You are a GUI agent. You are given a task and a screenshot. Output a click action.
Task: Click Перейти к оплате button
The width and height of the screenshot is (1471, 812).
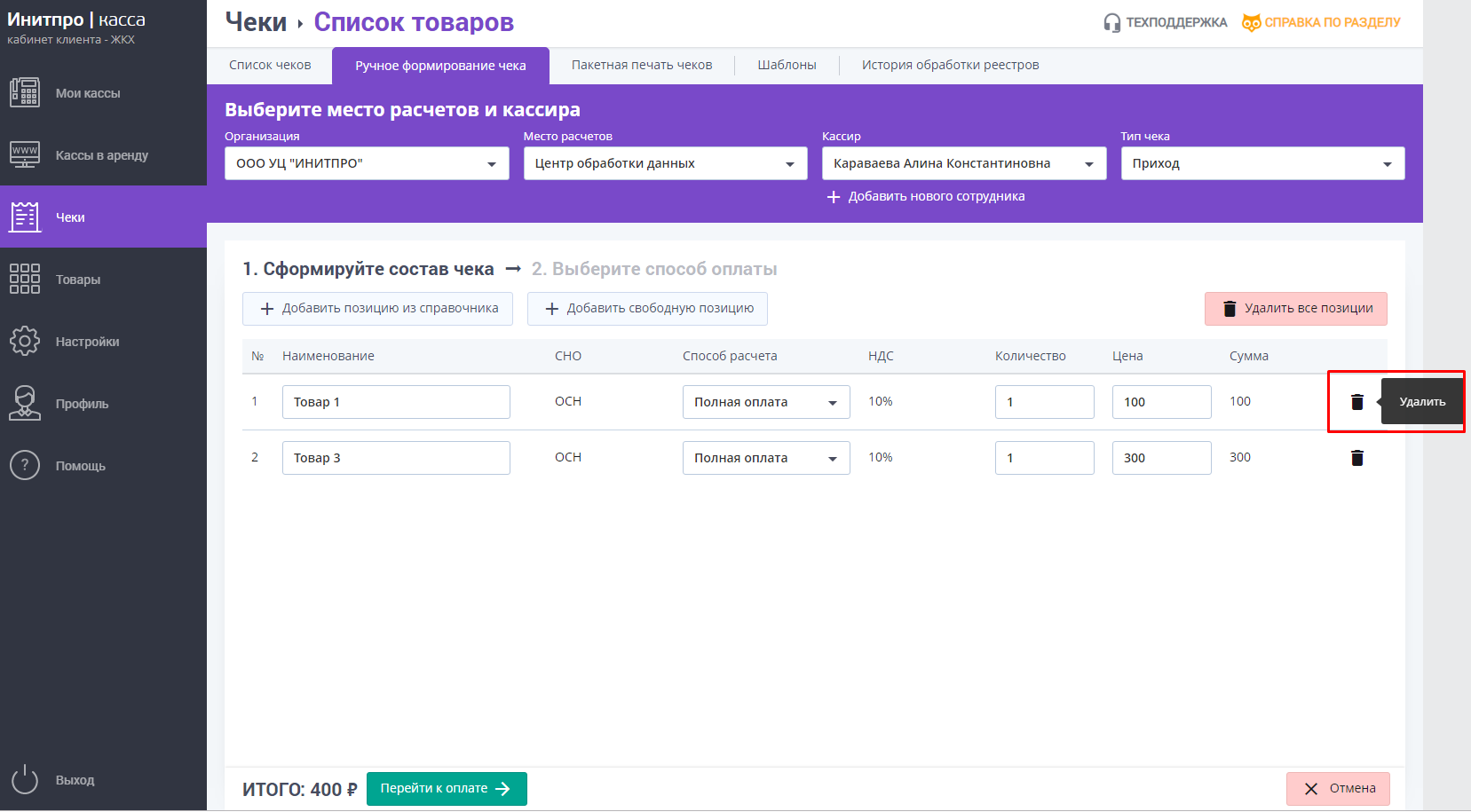click(x=447, y=789)
